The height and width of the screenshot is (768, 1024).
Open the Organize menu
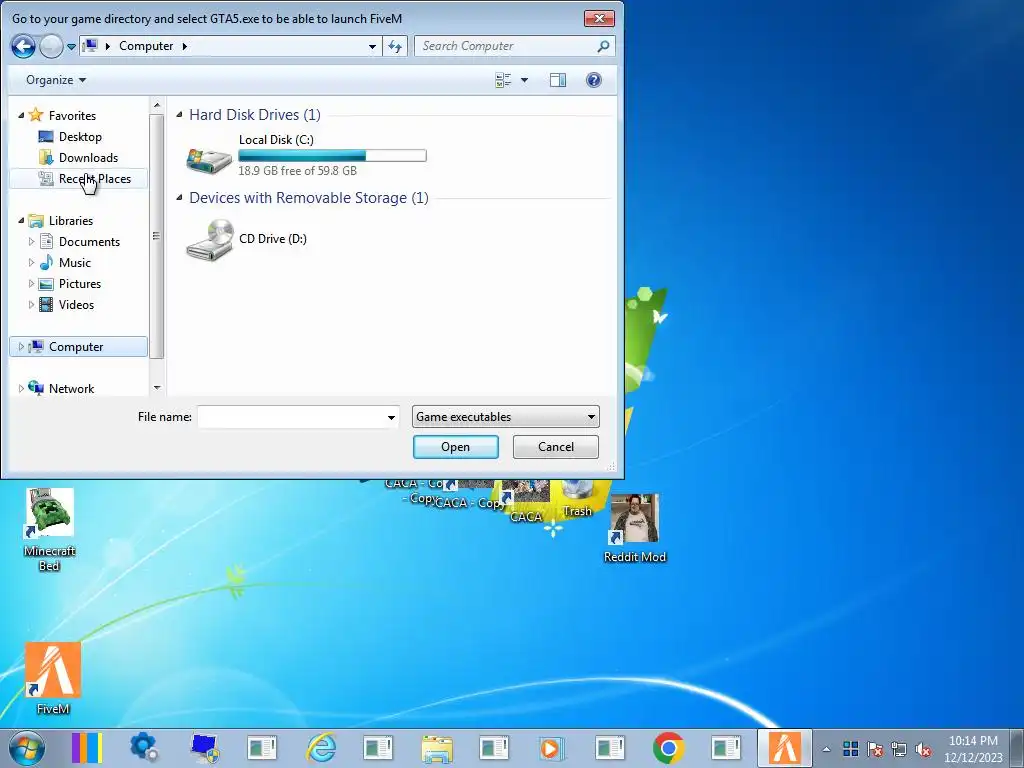tap(56, 80)
